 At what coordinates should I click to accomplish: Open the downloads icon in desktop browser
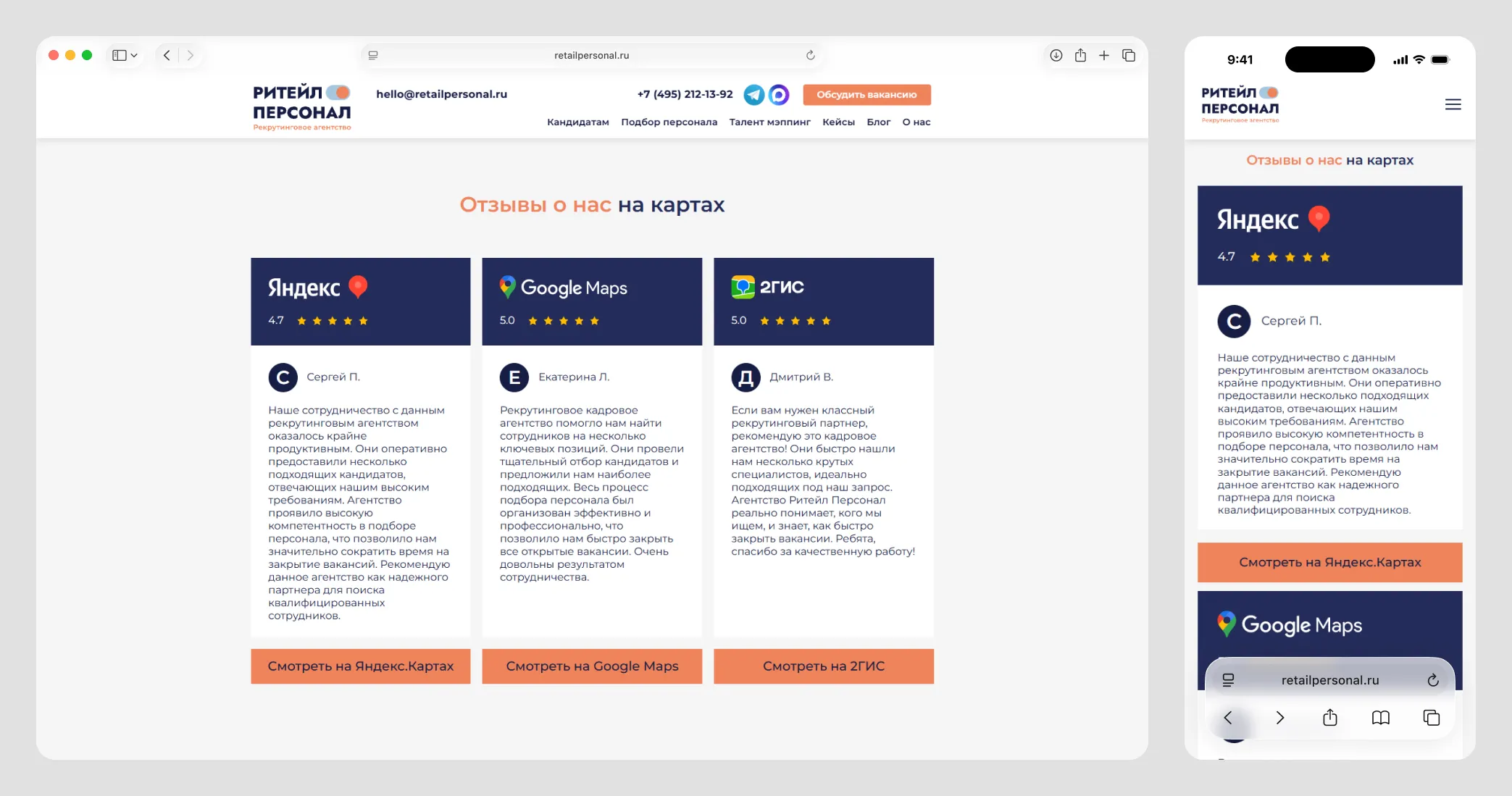[1056, 55]
